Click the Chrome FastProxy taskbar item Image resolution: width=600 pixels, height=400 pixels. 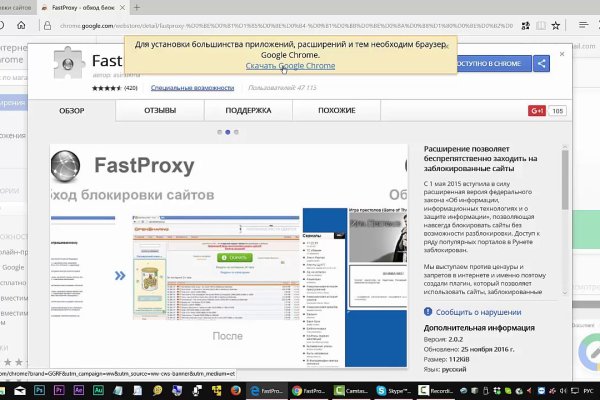(x=310, y=391)
